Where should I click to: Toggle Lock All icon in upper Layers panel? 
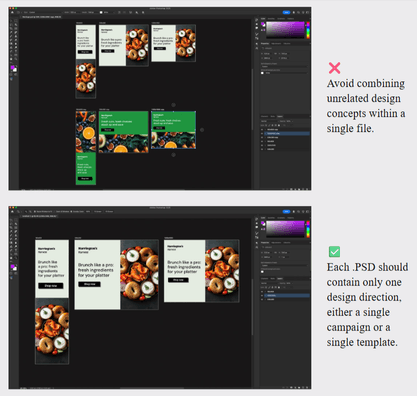(x=279, y=125)
